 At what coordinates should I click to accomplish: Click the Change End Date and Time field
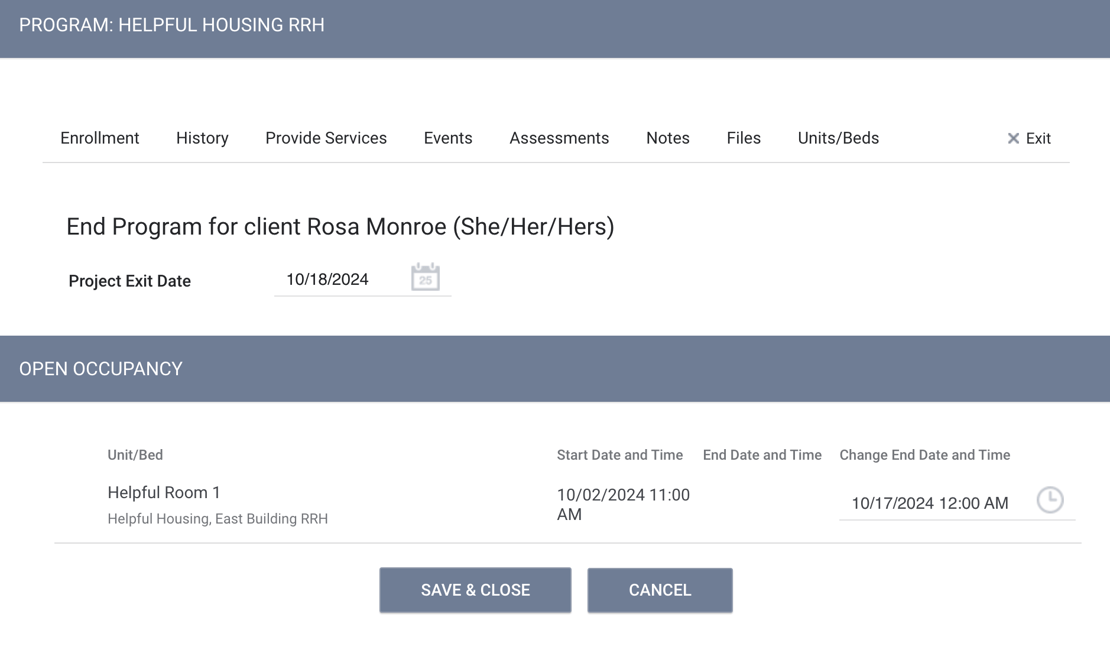point(929,503)
